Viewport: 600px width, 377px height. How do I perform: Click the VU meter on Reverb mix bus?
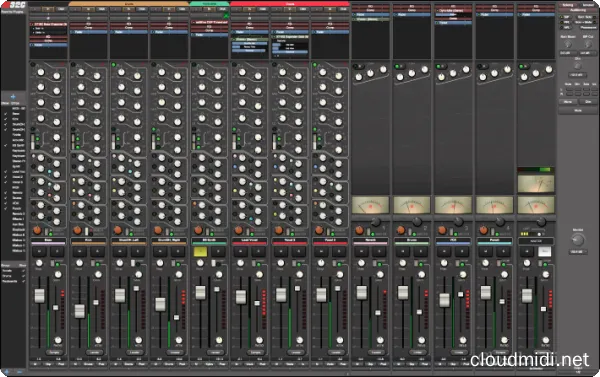[370, 205]
